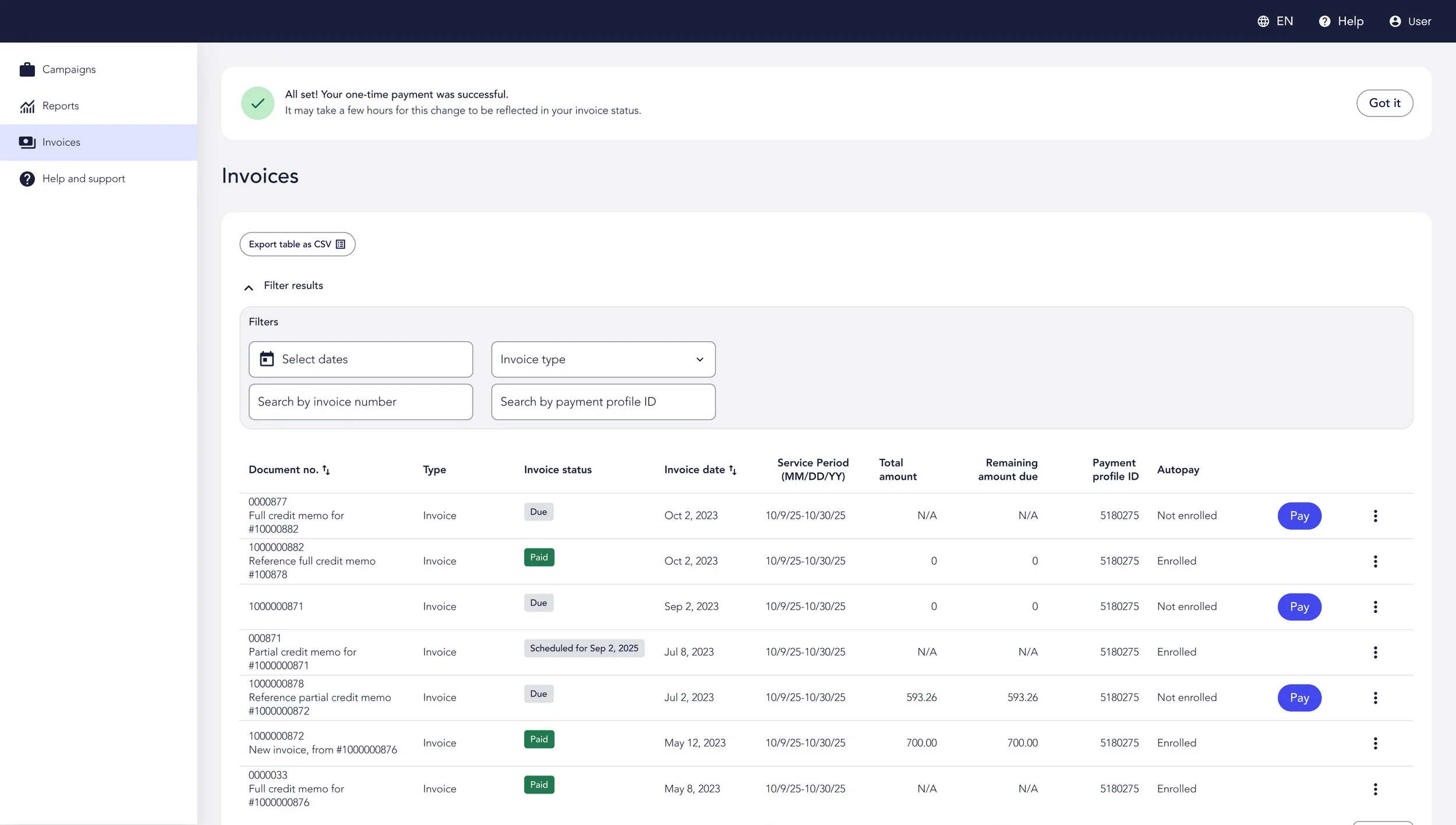Open more options for credit memo 000871

[1375, 652]
